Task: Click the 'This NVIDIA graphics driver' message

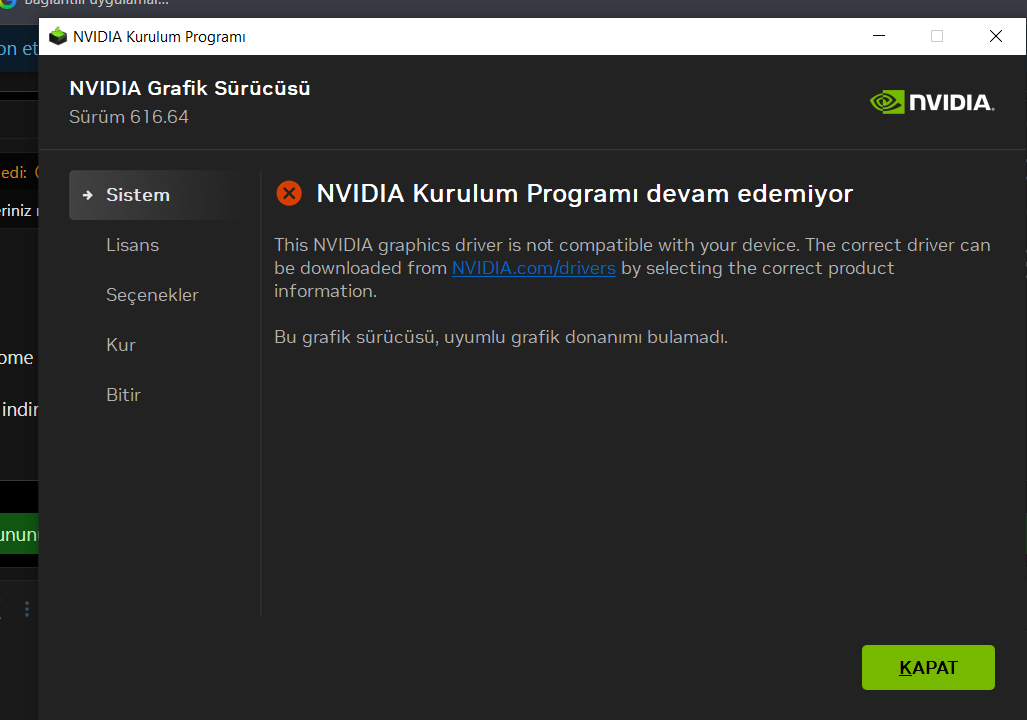Action: point(632,268)
